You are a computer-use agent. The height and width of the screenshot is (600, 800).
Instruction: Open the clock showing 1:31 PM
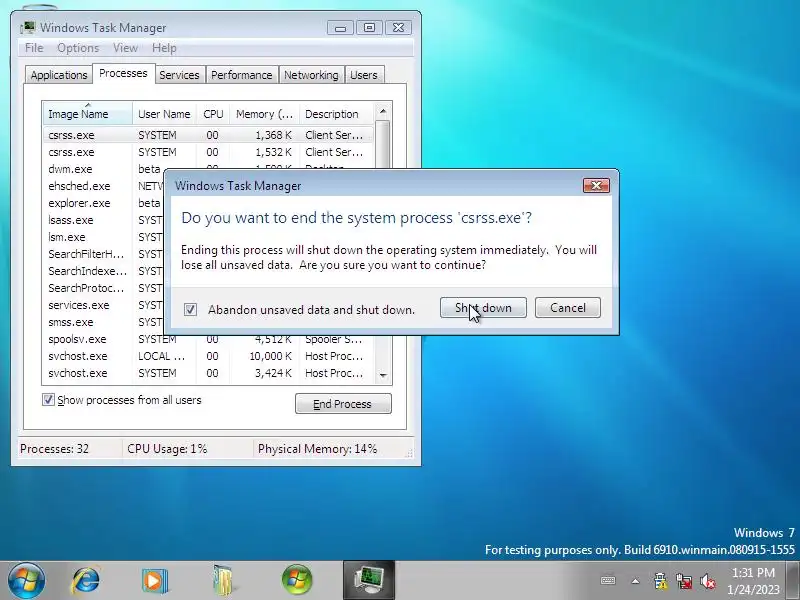753,581
